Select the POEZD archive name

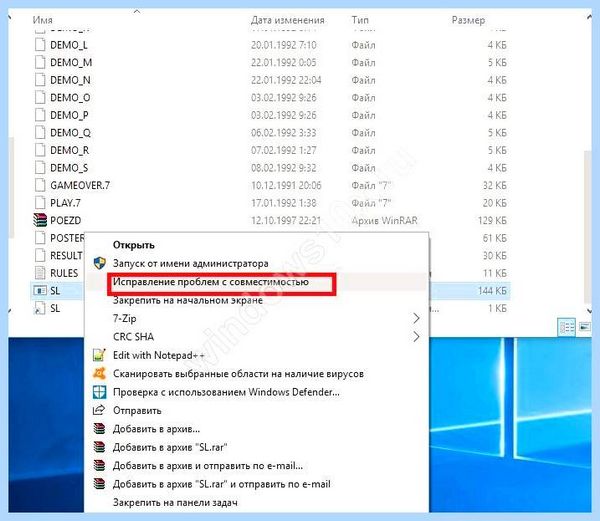pos(66,220)
